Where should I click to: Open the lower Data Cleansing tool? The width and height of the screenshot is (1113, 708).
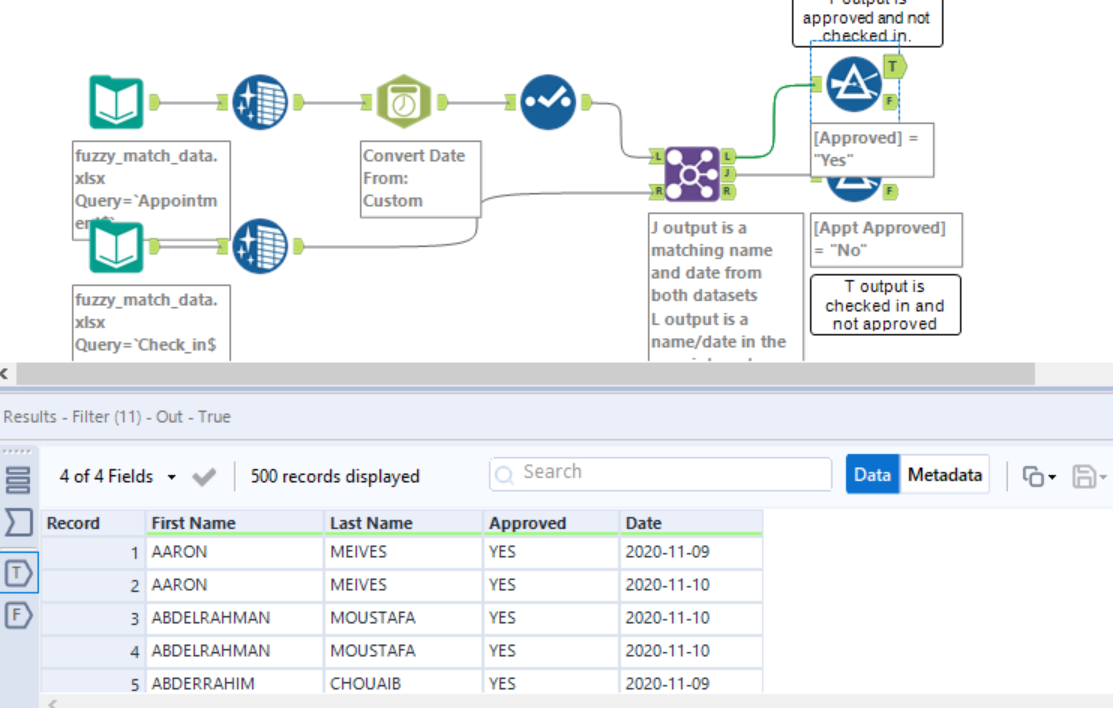click(x=258, y=246)
